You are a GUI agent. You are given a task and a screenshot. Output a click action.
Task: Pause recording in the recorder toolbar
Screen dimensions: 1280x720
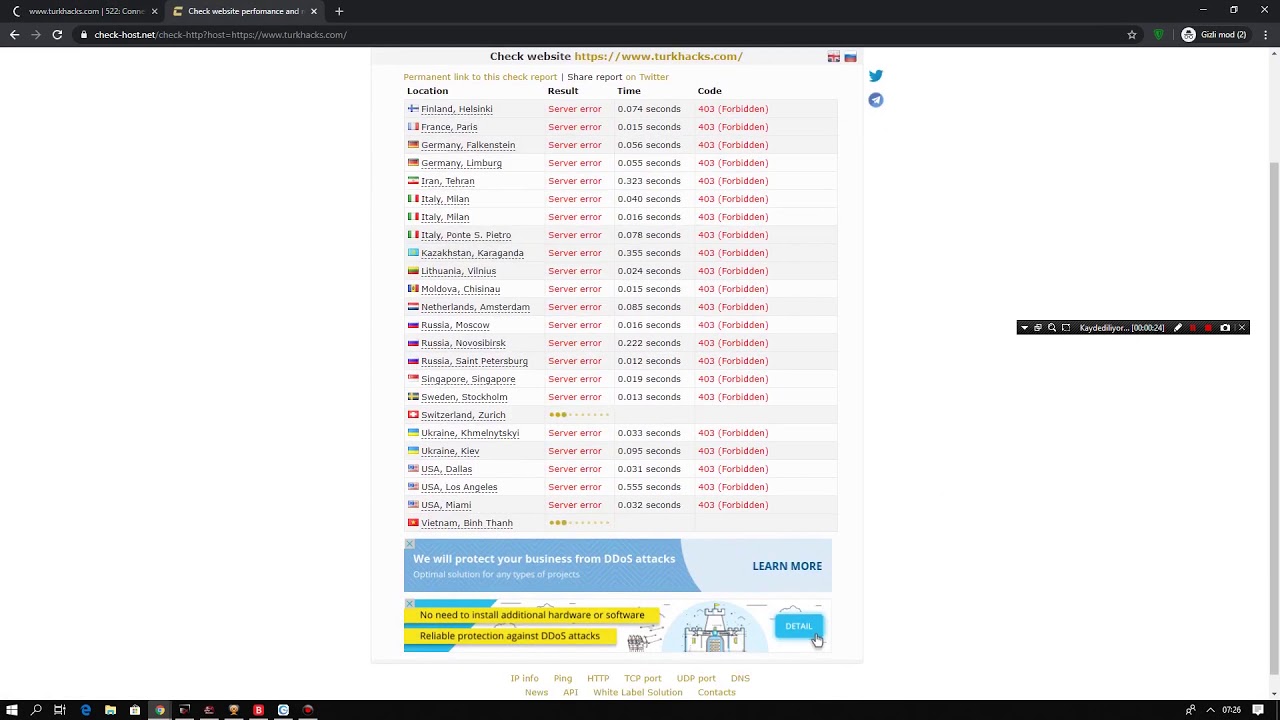[1192, 328]
